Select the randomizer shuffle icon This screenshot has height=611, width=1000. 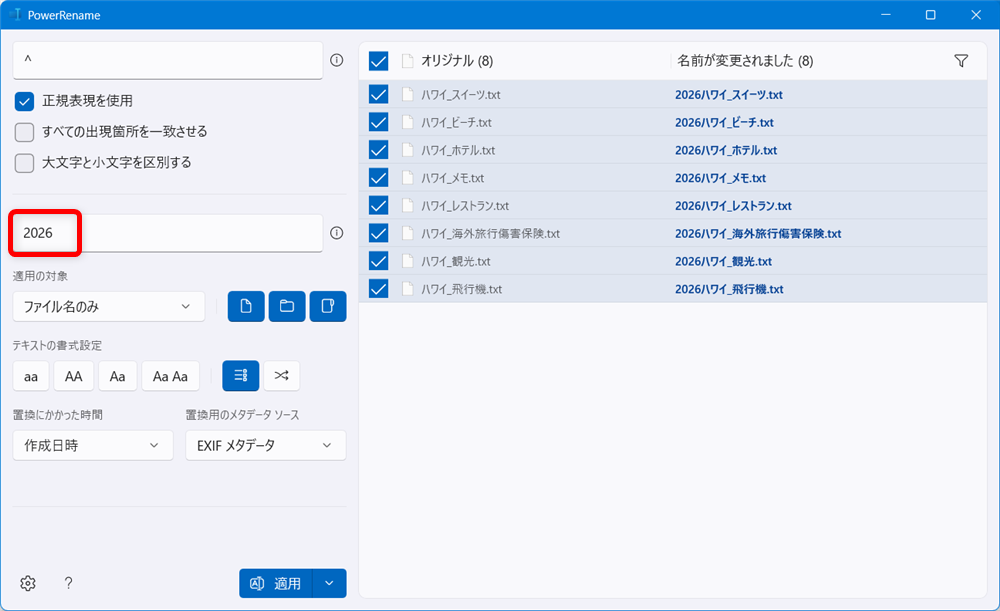coord(281,375)
